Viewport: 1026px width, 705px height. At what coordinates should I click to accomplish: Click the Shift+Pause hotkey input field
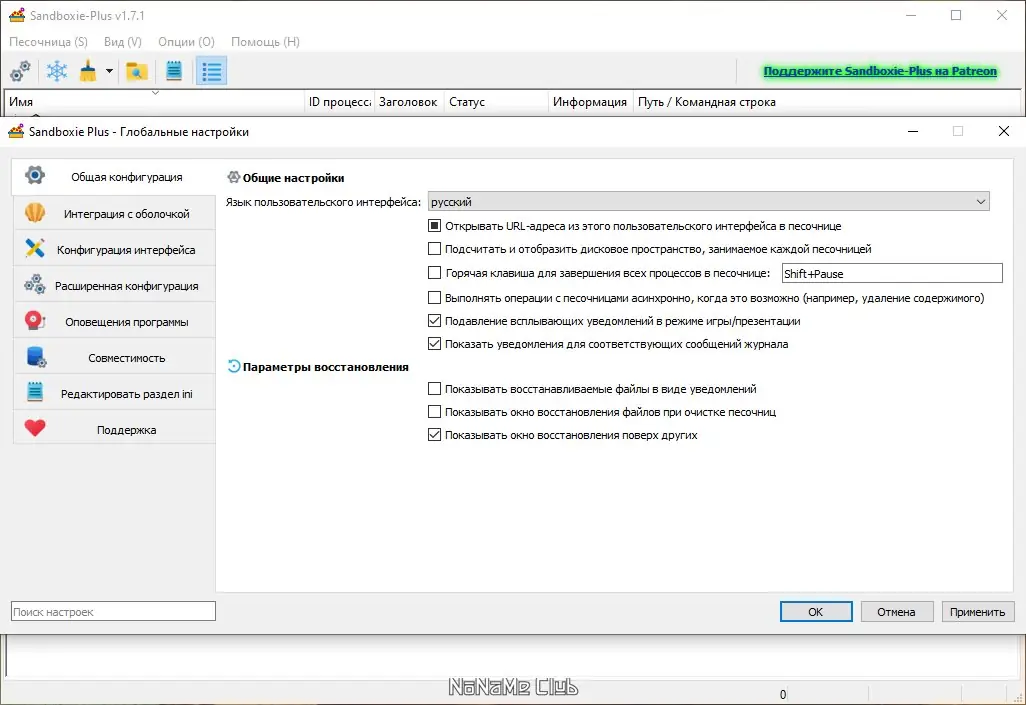point(893,274)
